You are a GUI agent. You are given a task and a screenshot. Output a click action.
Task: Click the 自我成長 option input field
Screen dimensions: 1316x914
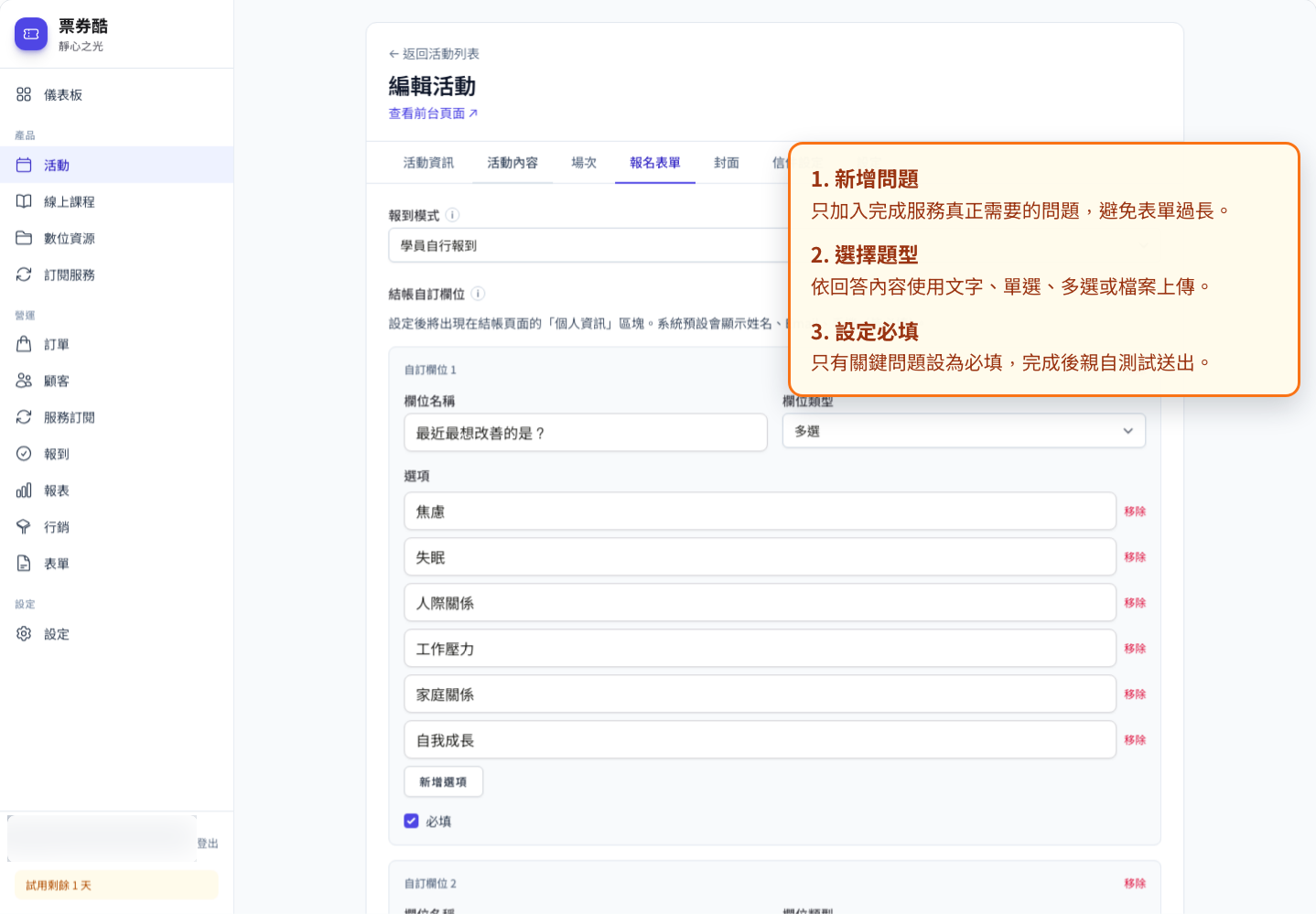point(760,740)
